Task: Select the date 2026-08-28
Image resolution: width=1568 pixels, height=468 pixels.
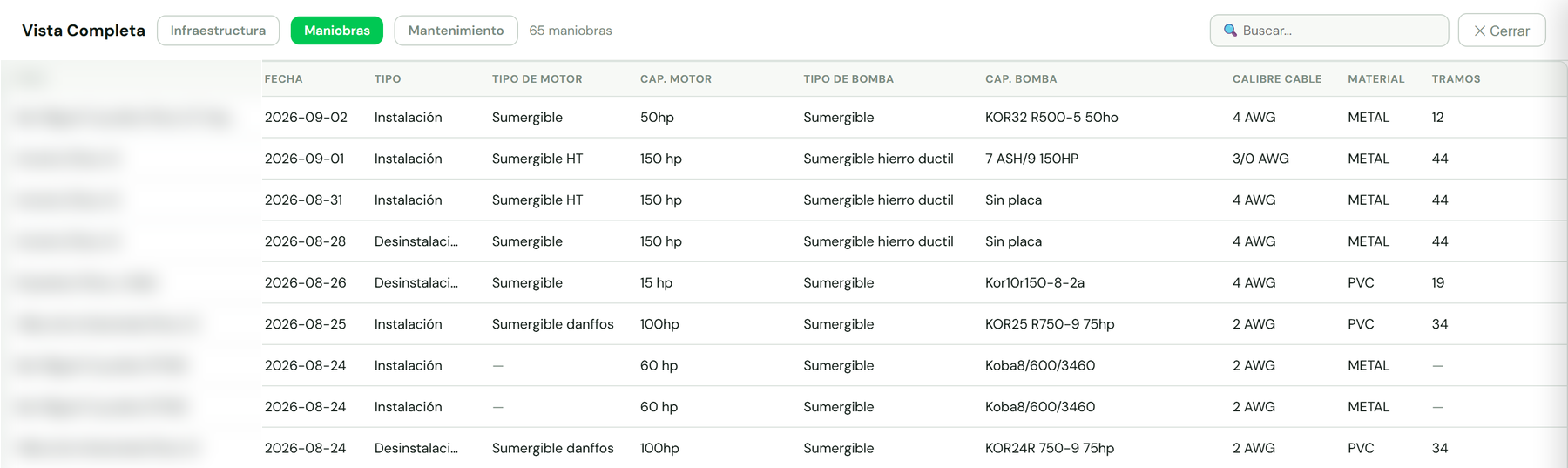Action: coord(305,241)
